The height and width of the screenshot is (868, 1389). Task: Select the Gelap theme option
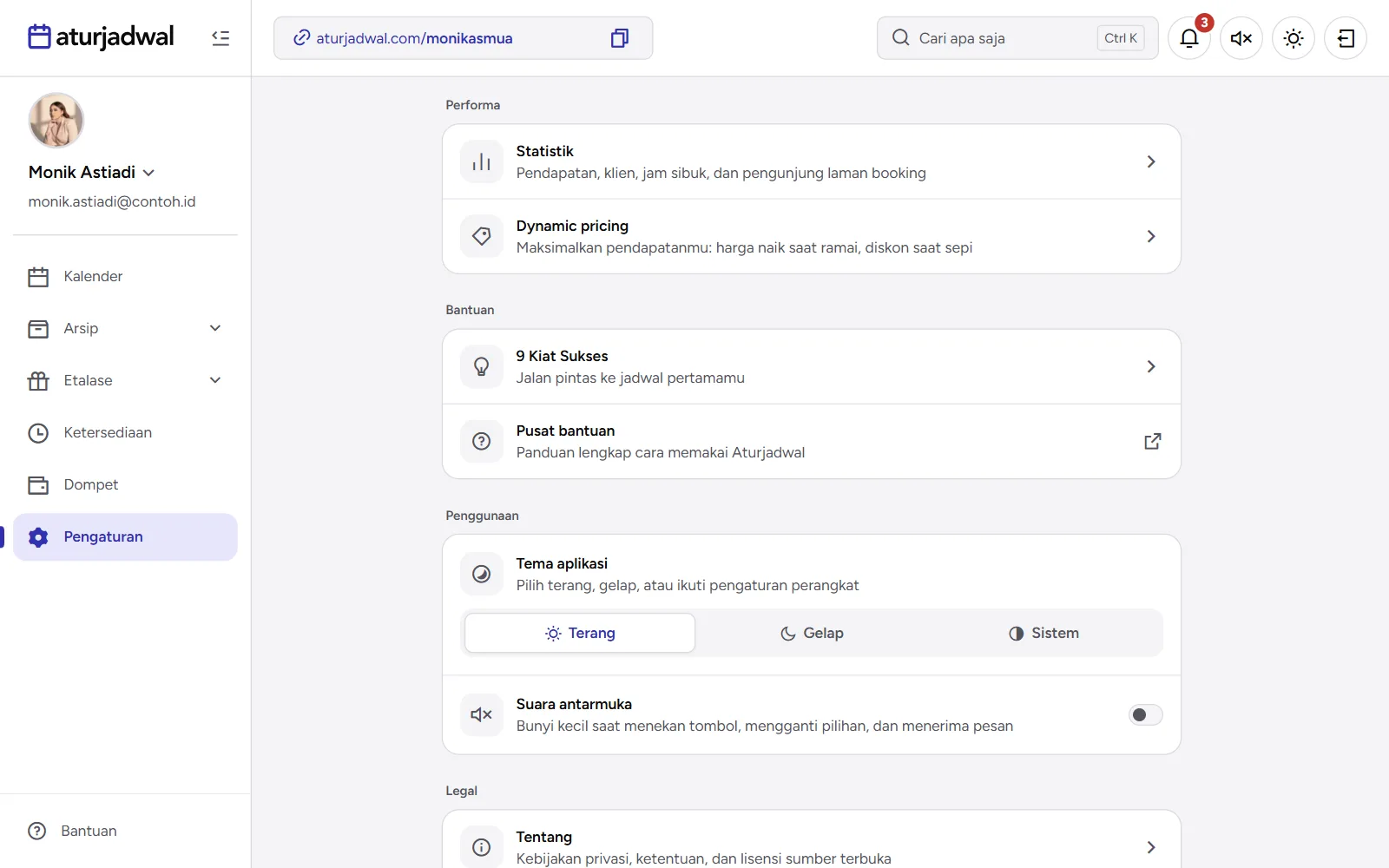point(812,633)
